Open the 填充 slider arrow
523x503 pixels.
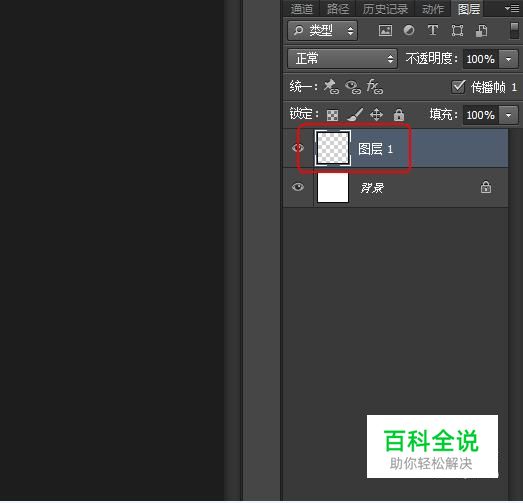[508, 115]
